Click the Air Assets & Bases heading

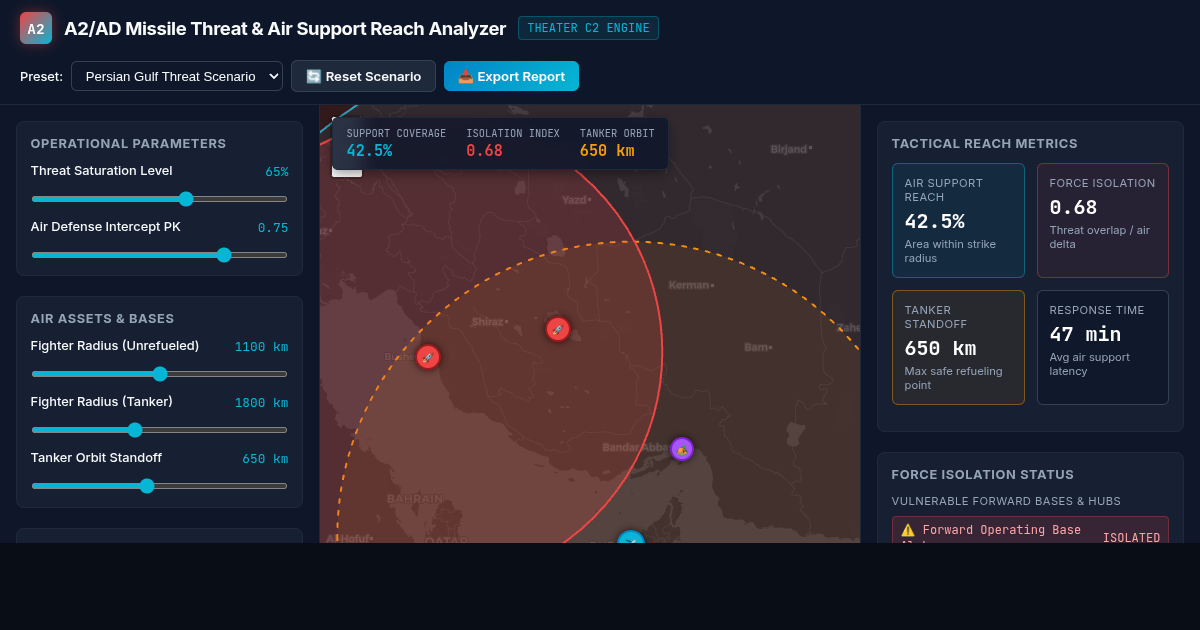pyautogui.click(x=102, y=318)
